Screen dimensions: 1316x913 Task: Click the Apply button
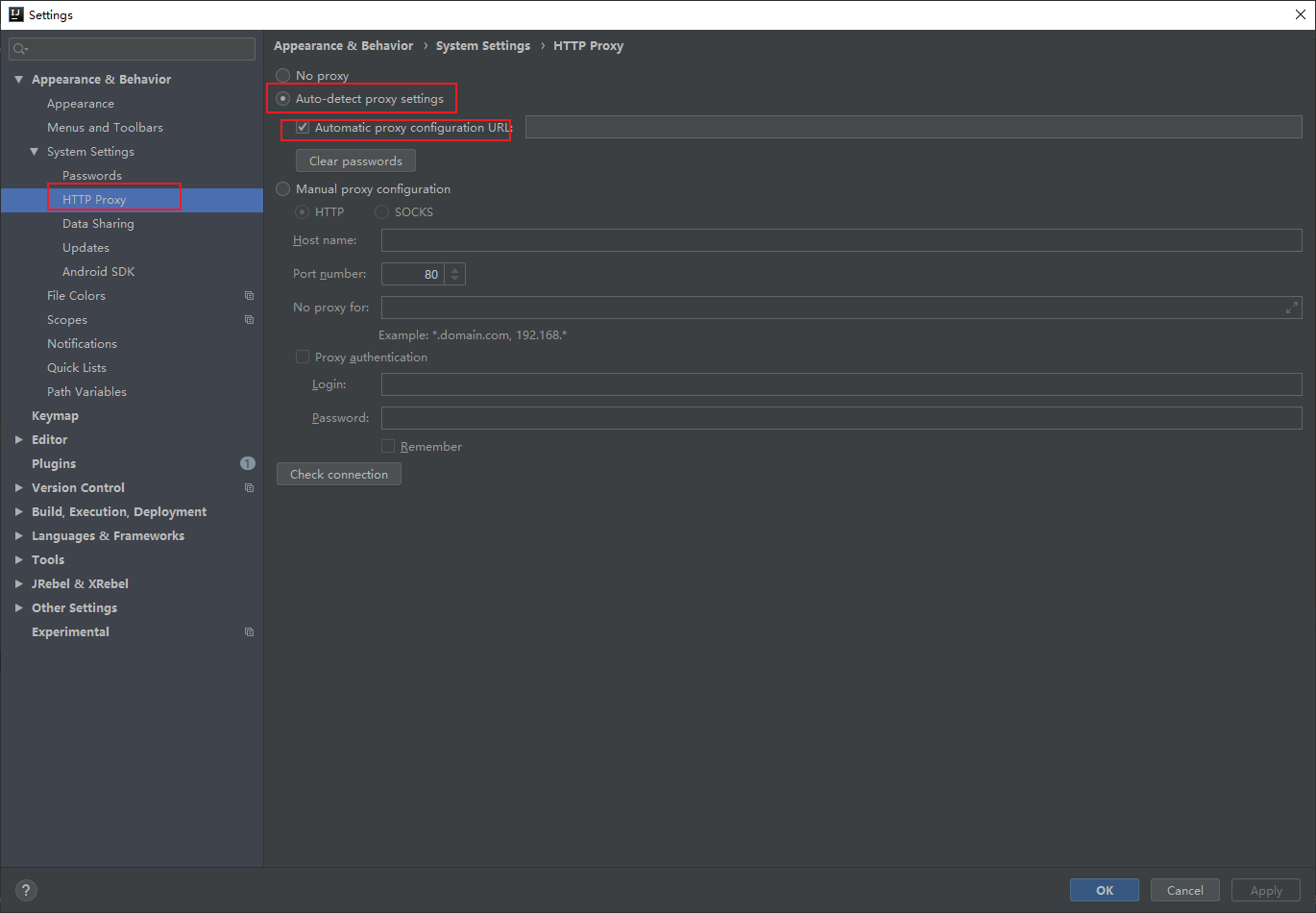(1266, 890)
